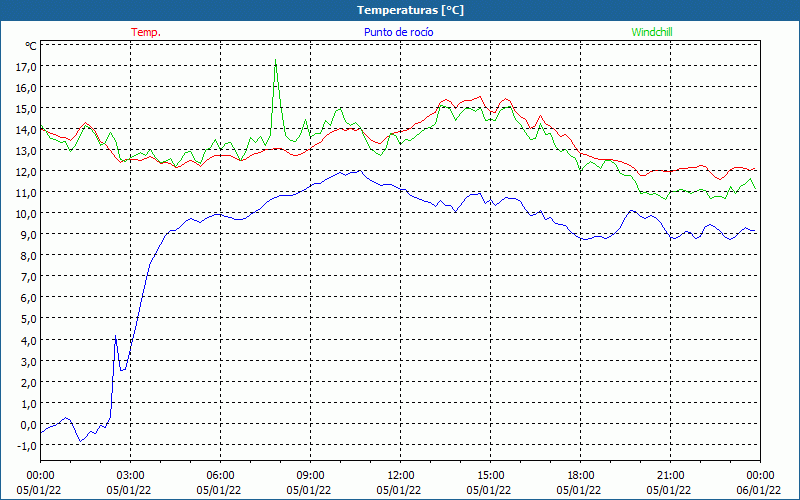Click the '06:00' time label on the x-axis

pos(220,476)
